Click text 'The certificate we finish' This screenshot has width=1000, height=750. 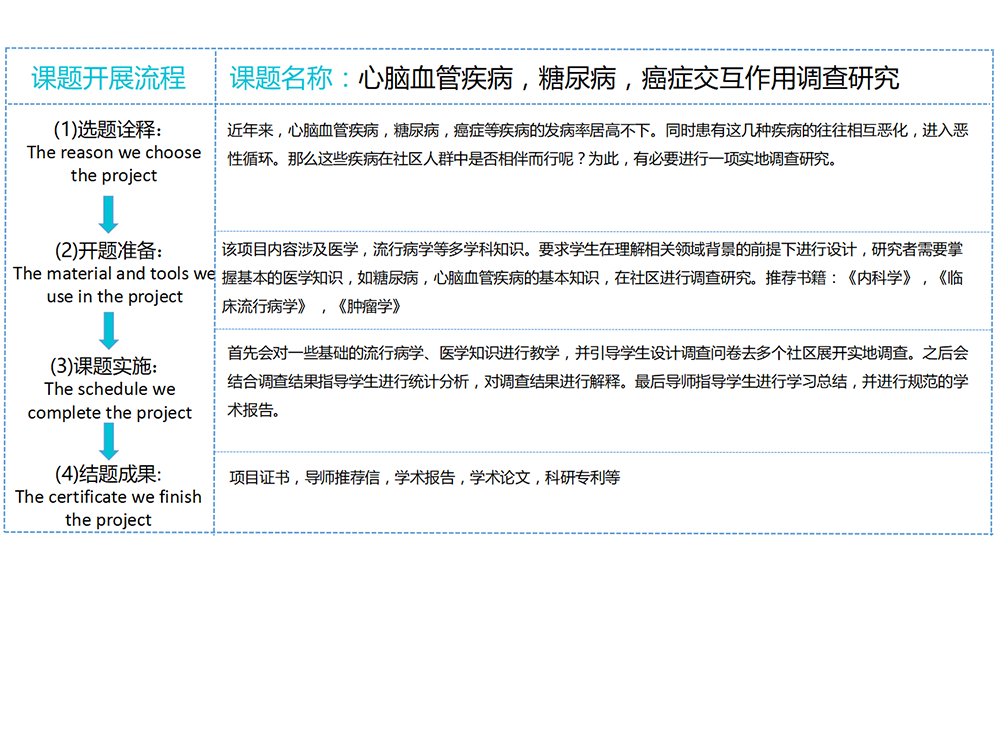(x=108, y=497)
